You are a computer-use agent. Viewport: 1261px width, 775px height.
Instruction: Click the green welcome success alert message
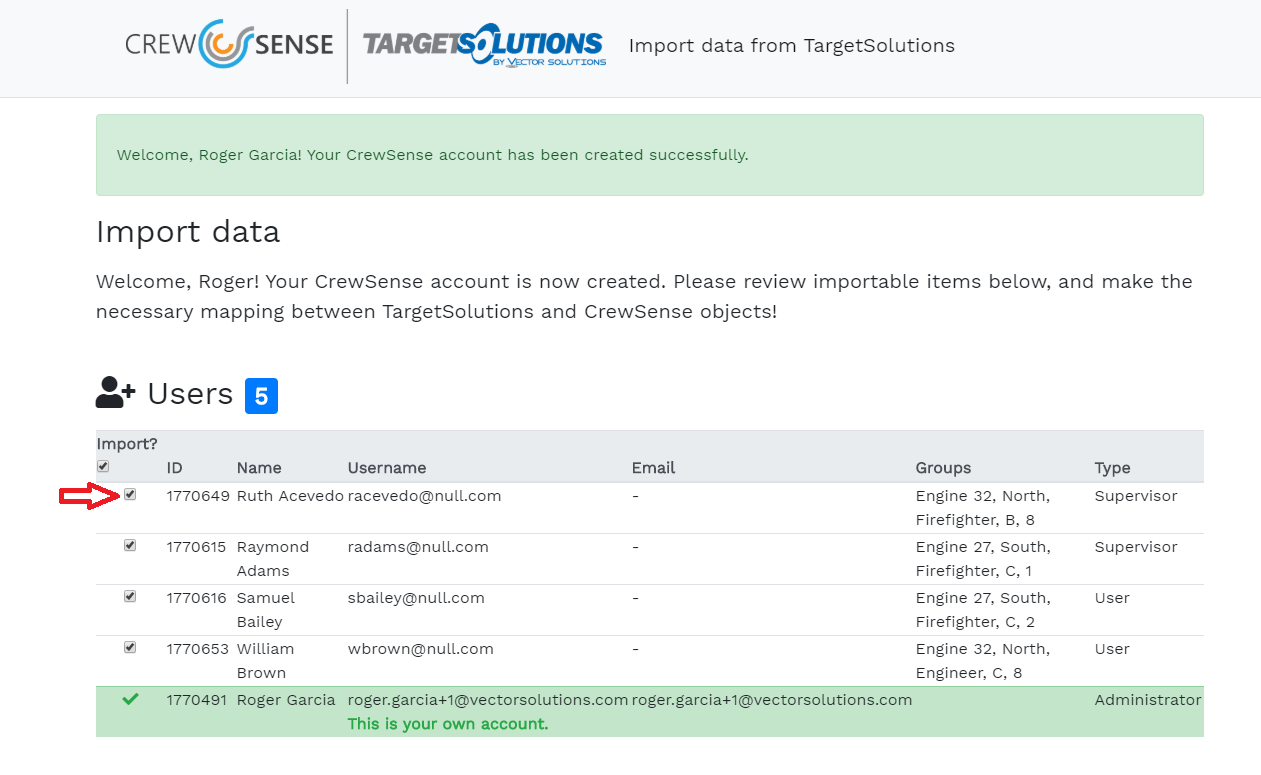click(x=650, y=155)
